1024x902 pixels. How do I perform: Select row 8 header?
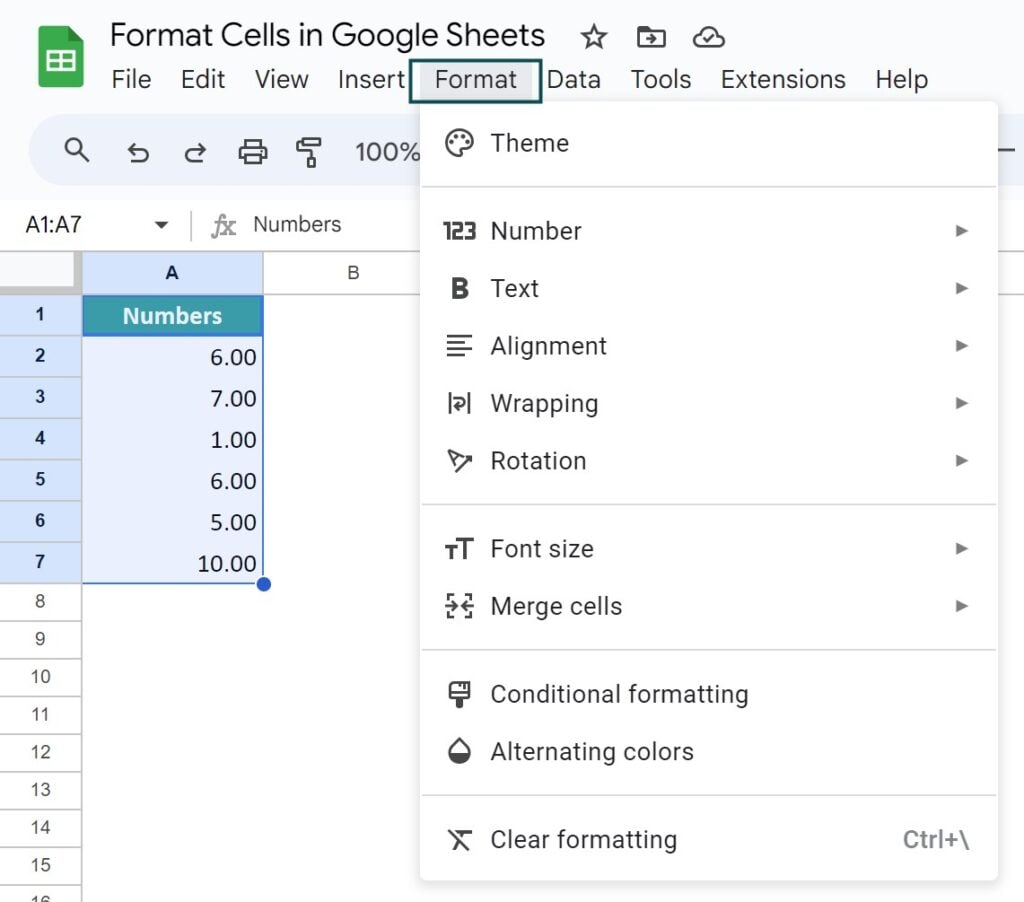pos(40,602)
